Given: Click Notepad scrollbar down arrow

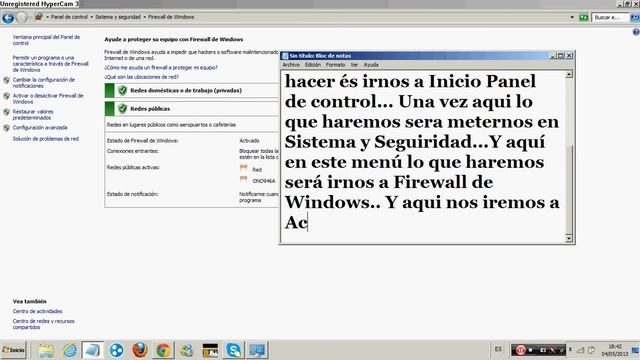Looking at the screenshot, I should (x=569, y=238).
